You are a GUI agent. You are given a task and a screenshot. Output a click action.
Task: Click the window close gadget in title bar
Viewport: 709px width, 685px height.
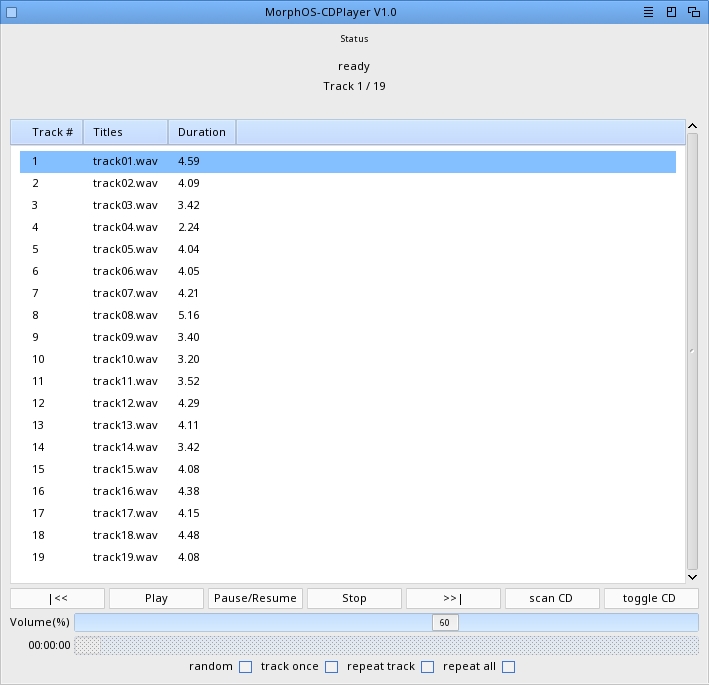click(x=12, y=12)
